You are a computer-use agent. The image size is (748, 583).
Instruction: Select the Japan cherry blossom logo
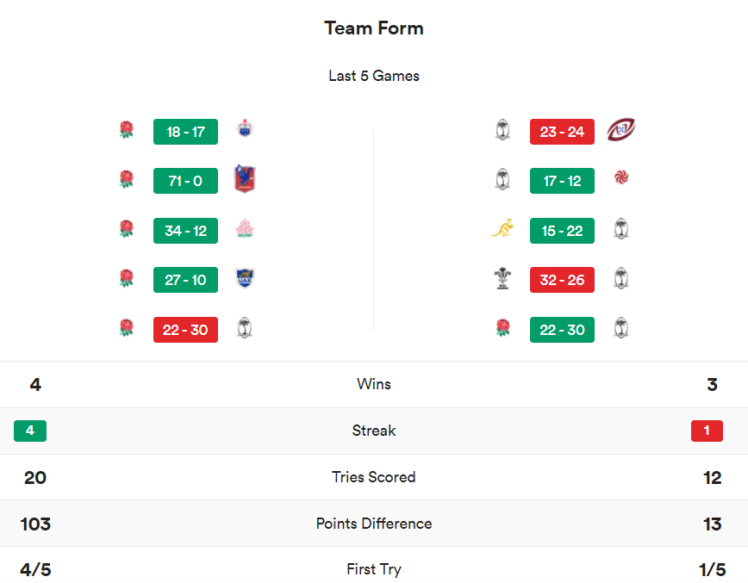pos(244,230)
